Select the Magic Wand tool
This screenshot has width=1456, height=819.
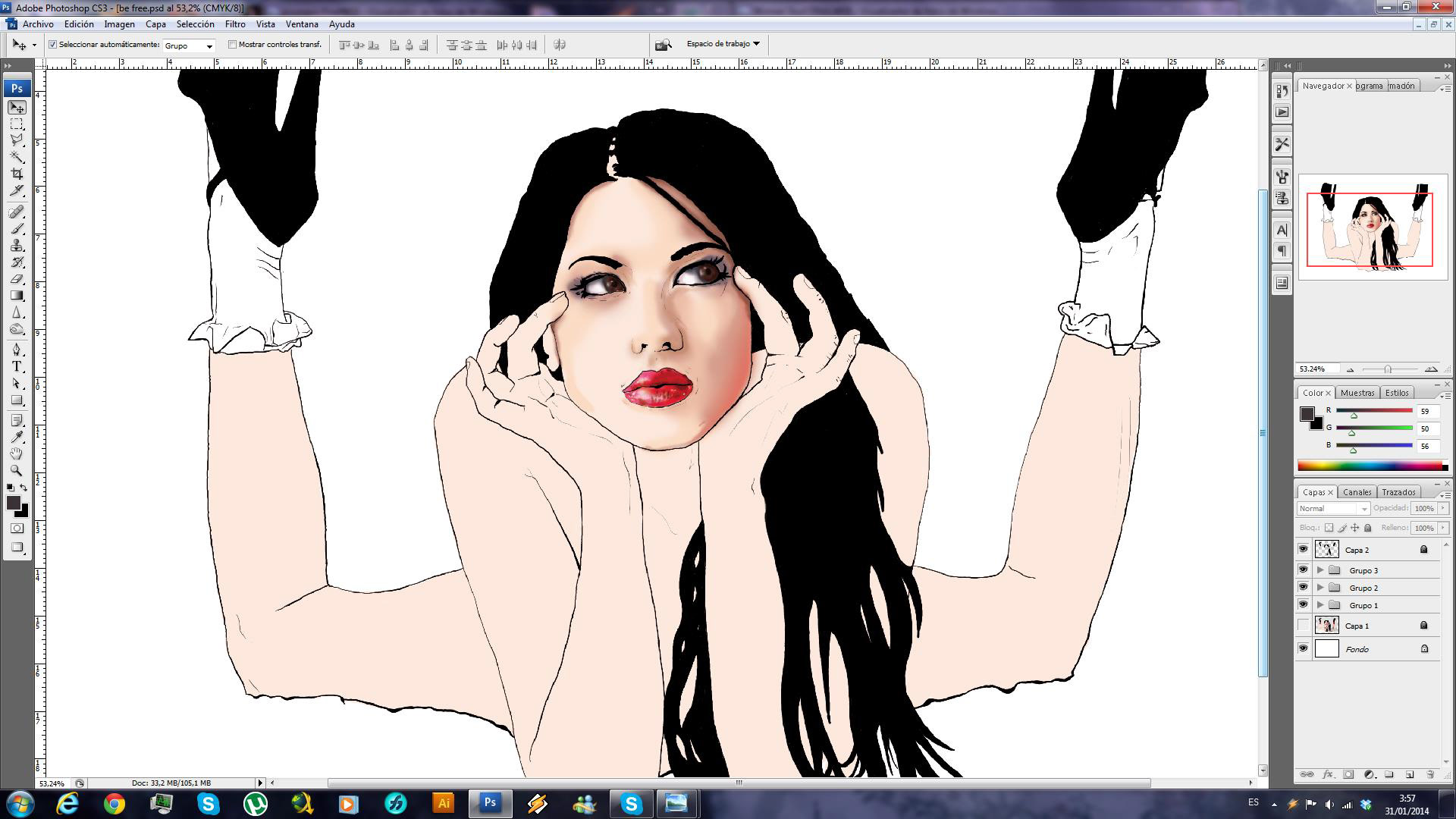click(x=17, y=157)
